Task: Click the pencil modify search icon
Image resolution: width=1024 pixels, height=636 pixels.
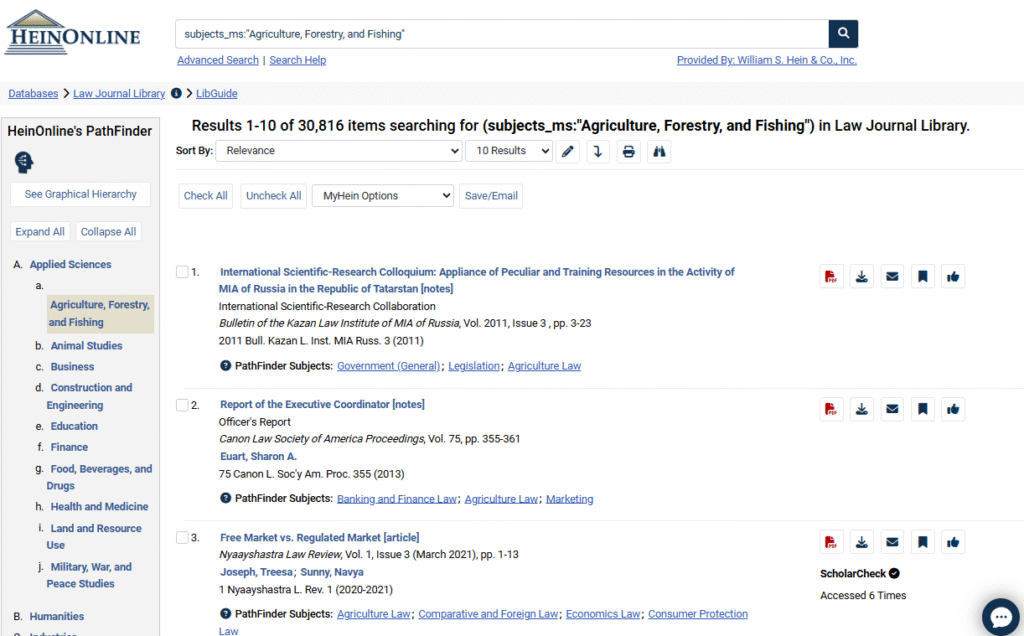Action: 568,152
